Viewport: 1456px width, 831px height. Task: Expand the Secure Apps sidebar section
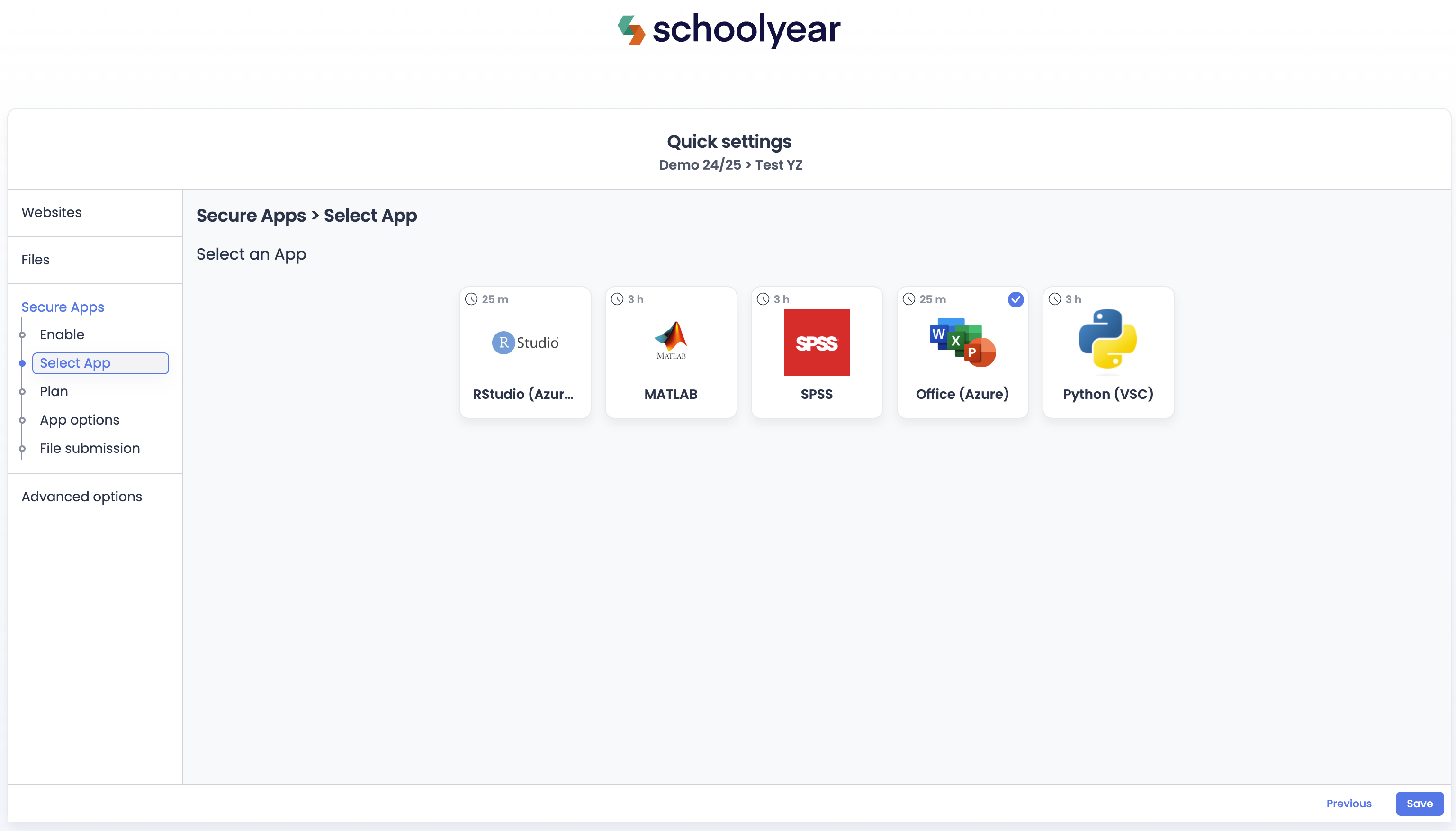tap(63, 307)
